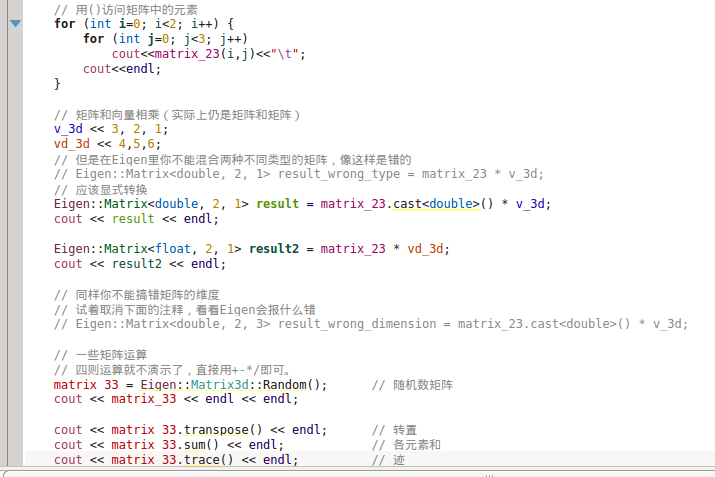Click on 'for (int j=0; j<3; j++)' line
715x477 pixels.
[166, 39]
